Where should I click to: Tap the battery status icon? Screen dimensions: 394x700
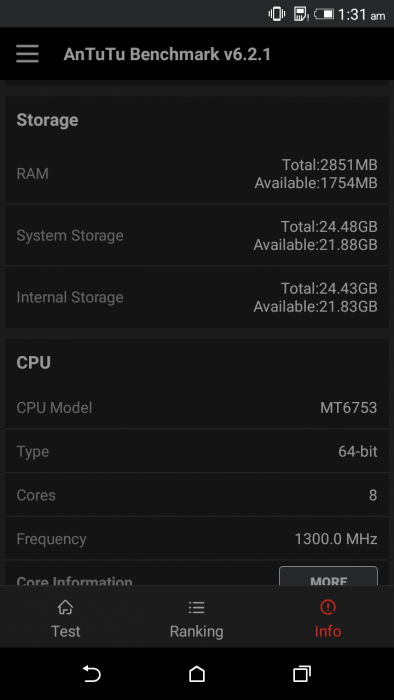(324, 14)
